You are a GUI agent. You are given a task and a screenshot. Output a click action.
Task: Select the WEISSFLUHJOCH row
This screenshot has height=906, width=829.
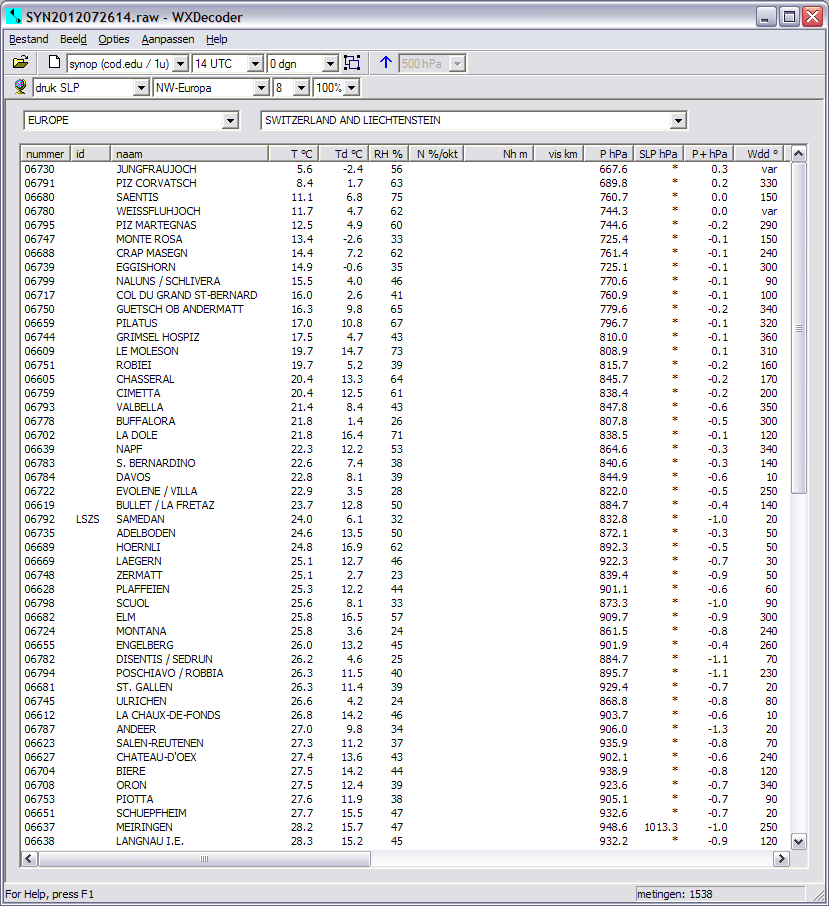point(404,211)
